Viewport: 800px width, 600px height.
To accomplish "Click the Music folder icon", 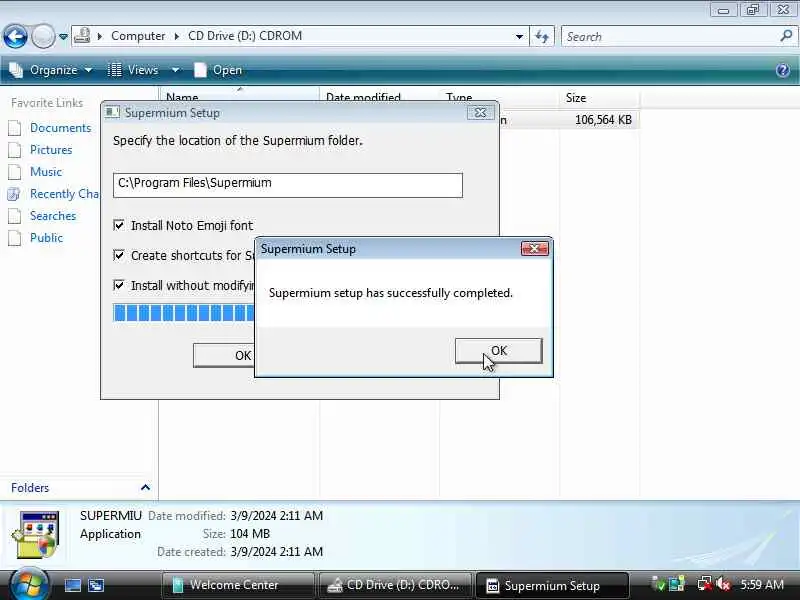I will click(x=15, y=172).
